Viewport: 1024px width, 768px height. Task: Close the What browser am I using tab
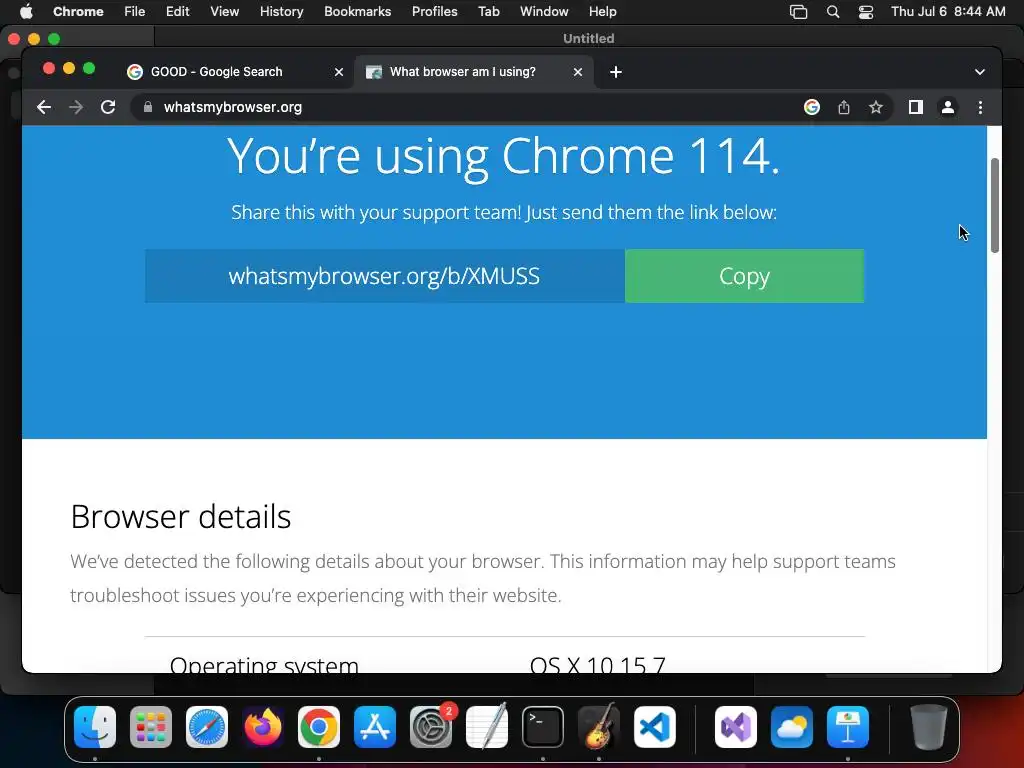[578, 72]
